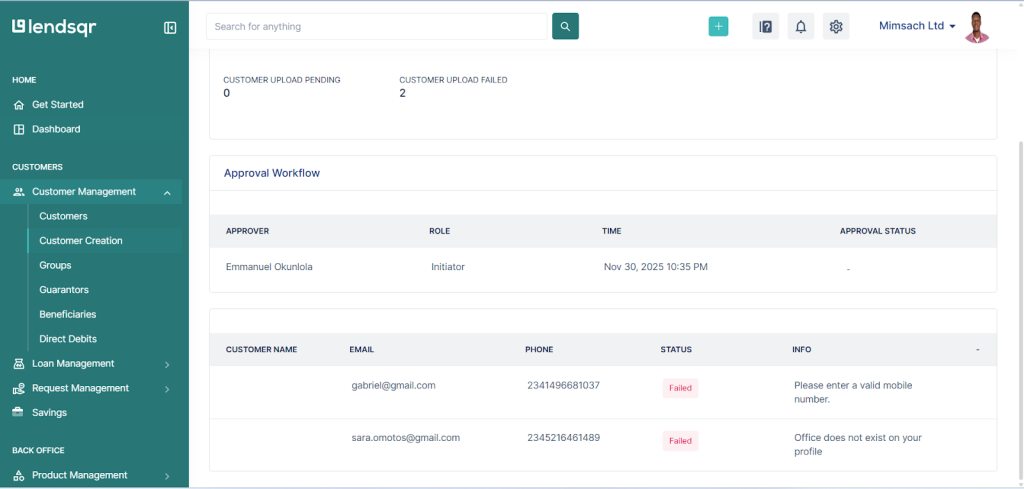Click the lendsqr logo
Screen dimensions: 1024x489
point(54,27)
